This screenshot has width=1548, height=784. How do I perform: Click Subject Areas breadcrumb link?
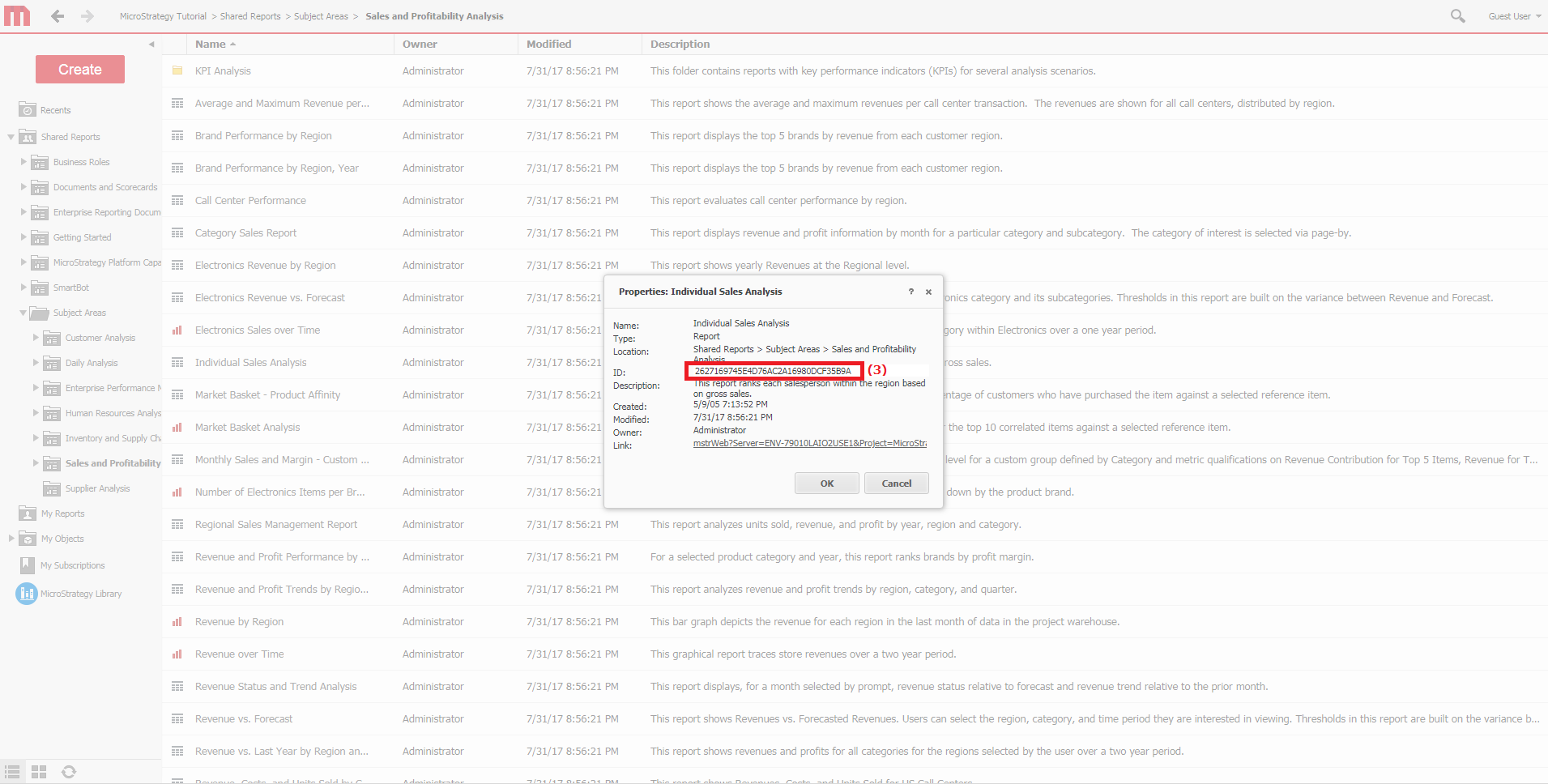[321, 16]
